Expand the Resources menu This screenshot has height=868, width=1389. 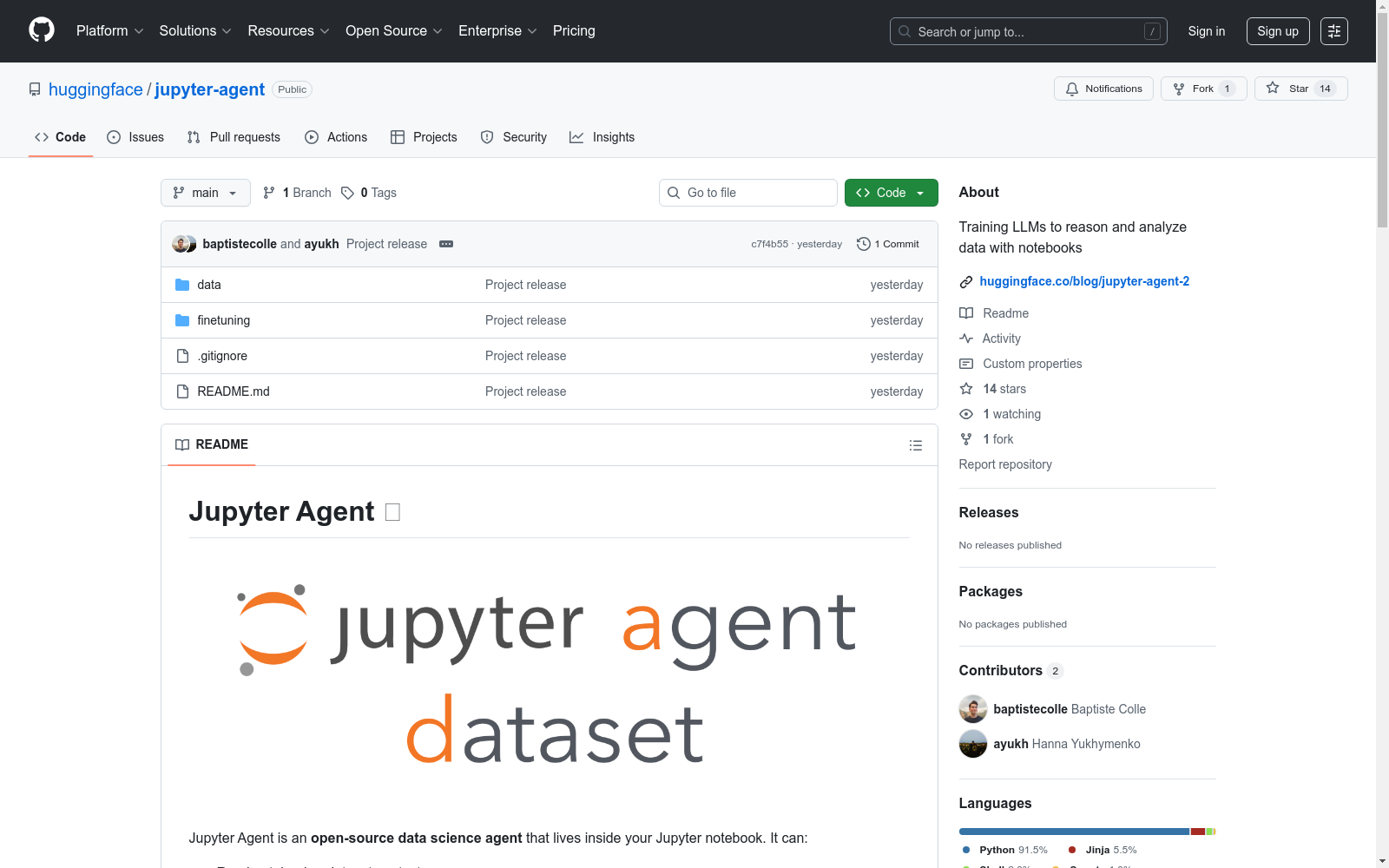coord(288,31)
